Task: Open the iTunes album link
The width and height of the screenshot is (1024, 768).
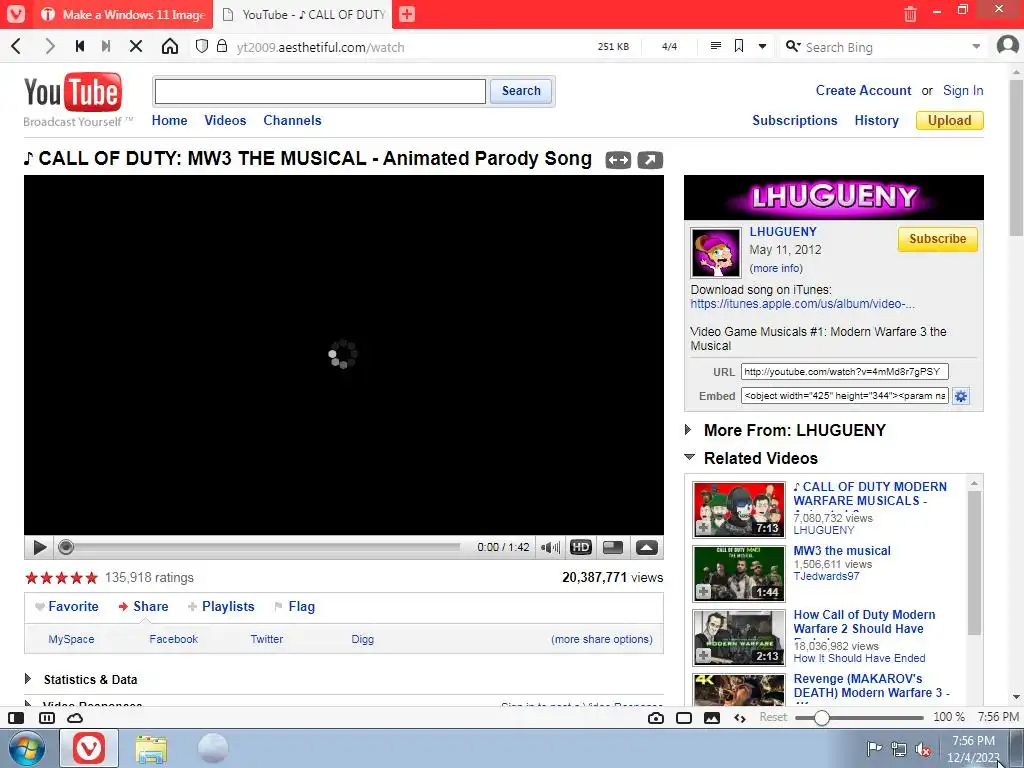Action: [x=802, y=304]
